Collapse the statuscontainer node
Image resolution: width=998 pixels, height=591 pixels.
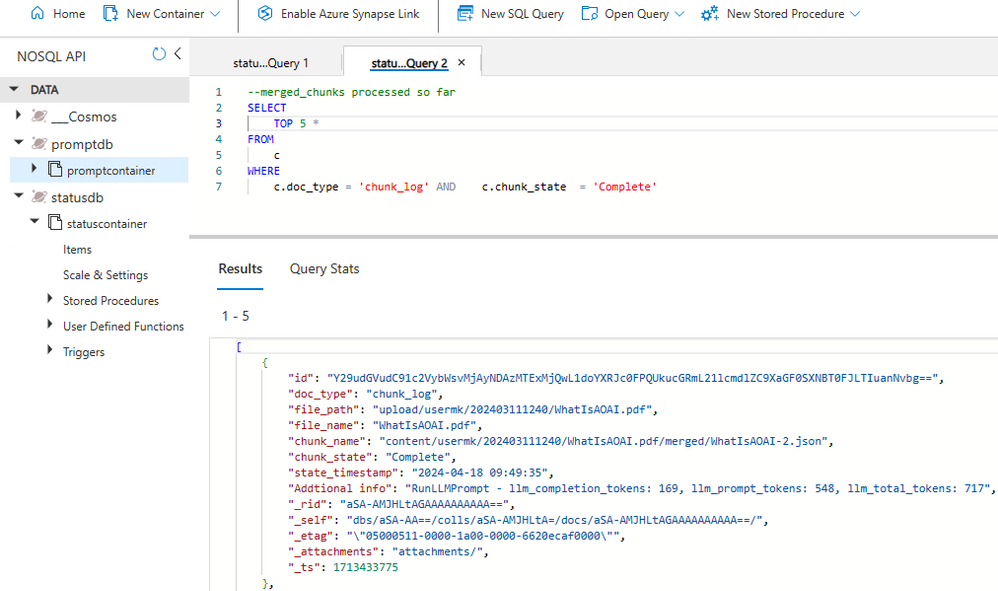click(34, 222)
